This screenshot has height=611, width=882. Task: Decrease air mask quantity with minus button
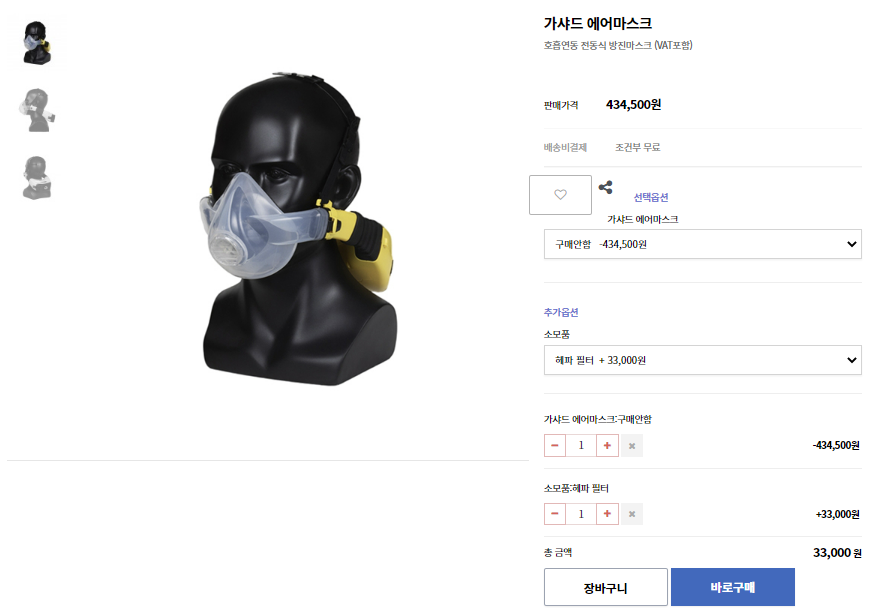click(x=555, y=446)
